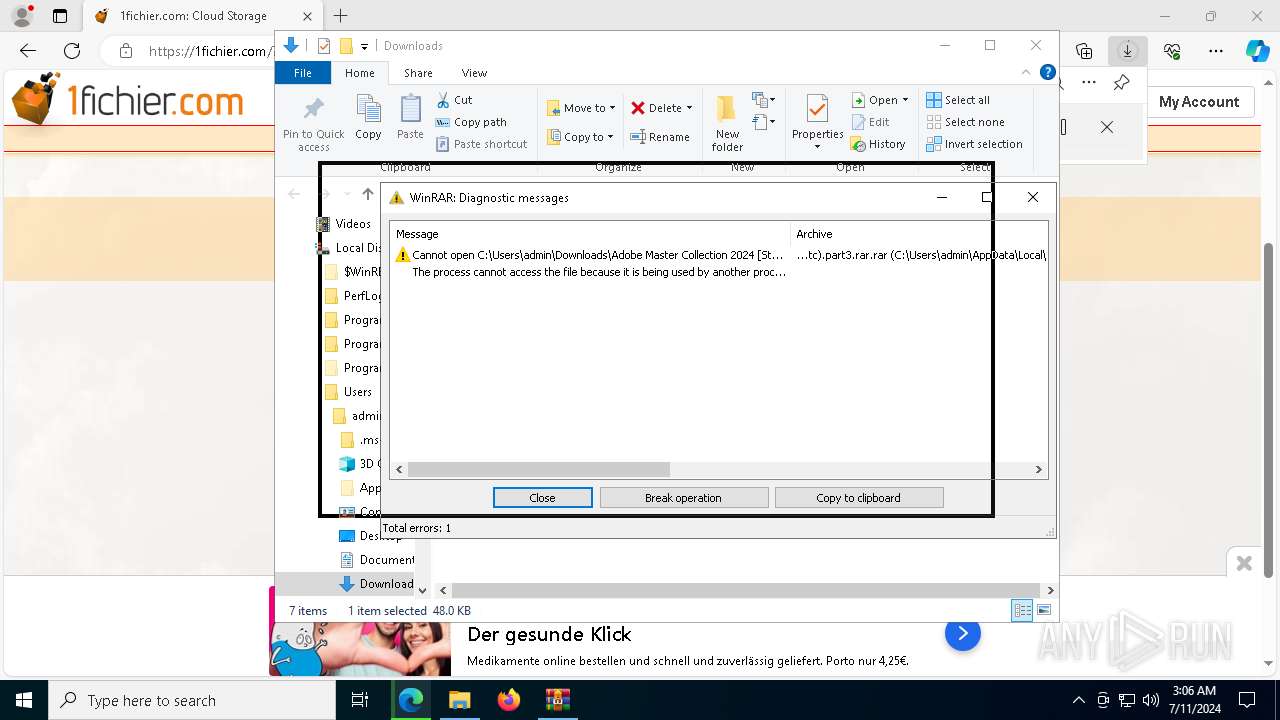Click the taskbar search box
This screenshot has width=1280, height=720.
[x=192, y=700]
